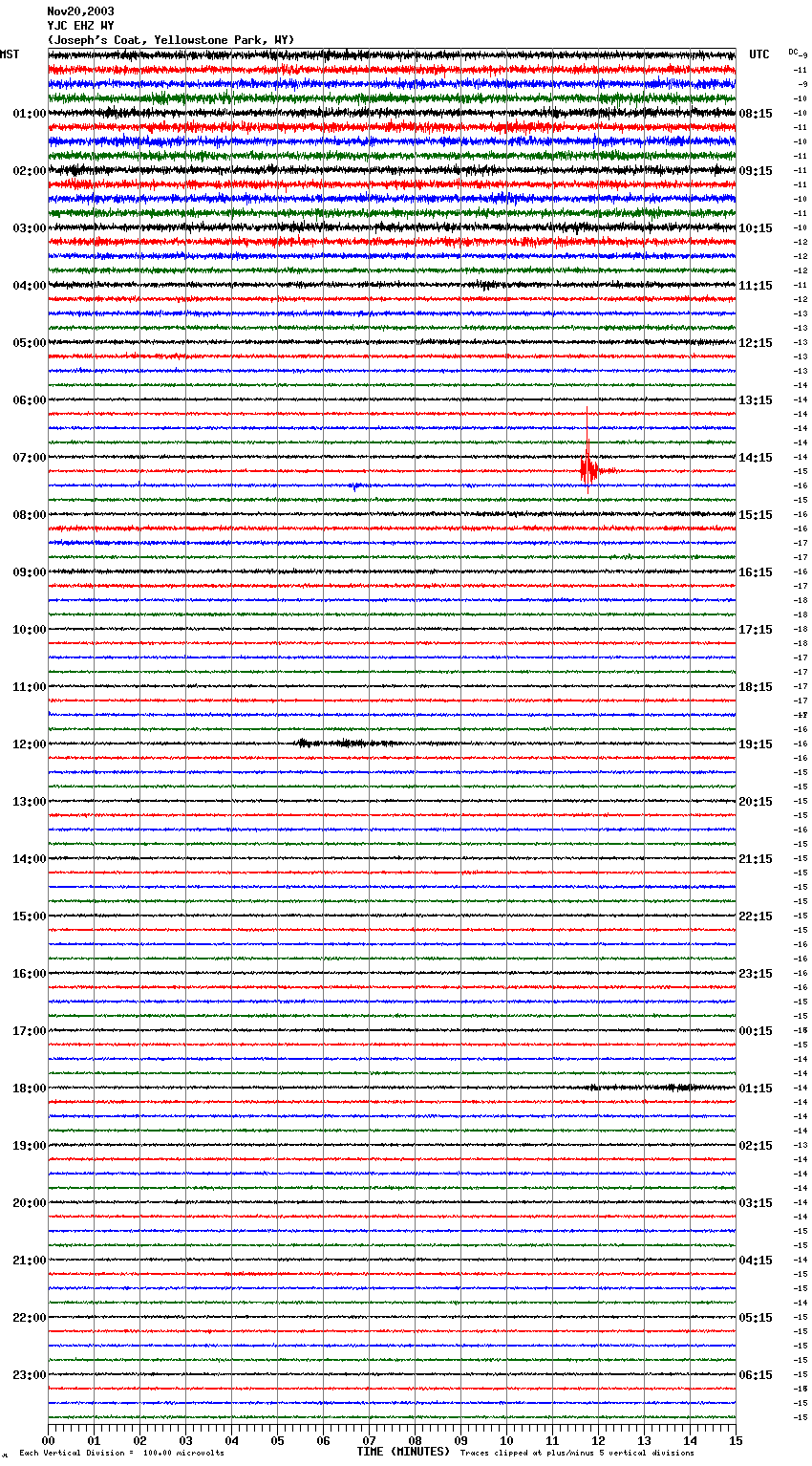Screen dimensions: 812x1466
Task: Click the DC offset column heading
Action: click(793, 52)
